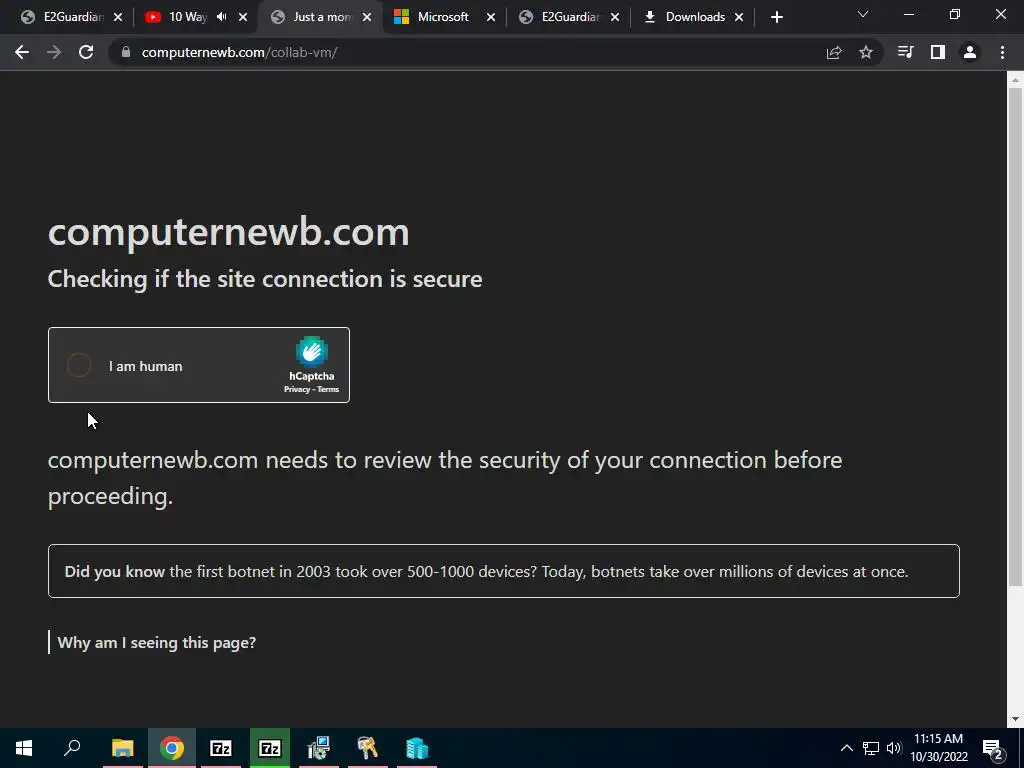Open a new tab with plus button
Screen dimensions: 1024x768
[x=776, y=18]
